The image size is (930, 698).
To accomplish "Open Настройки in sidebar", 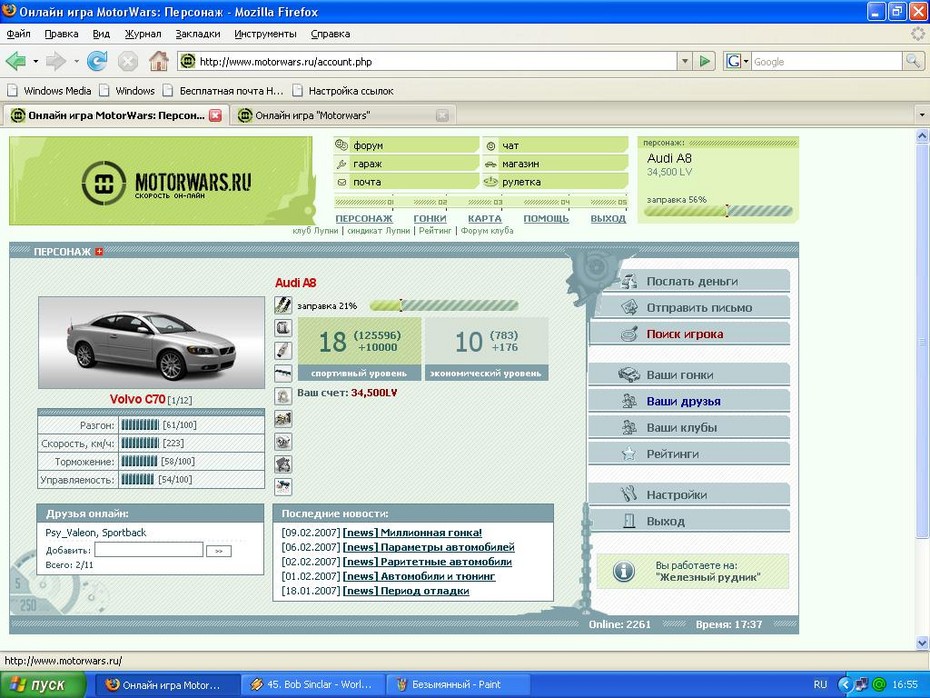I will click(x=689, y=495).
